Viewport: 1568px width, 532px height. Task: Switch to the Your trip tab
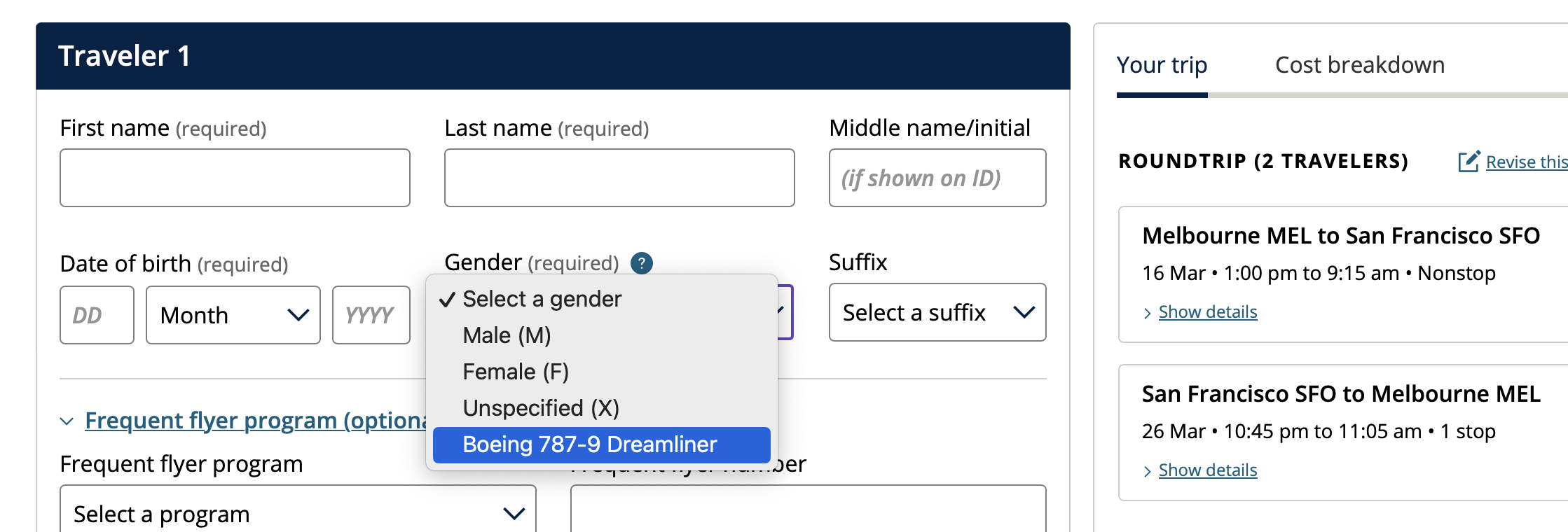point(1162,65)
